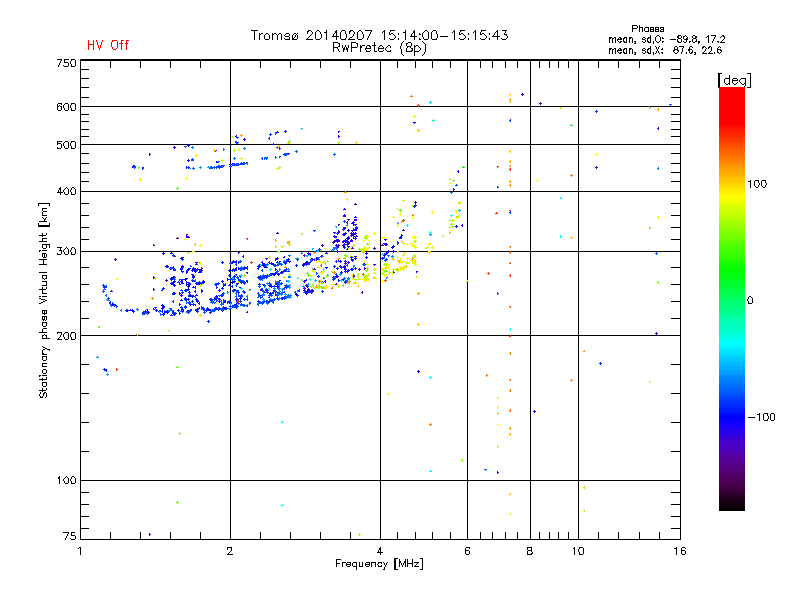Image resolution: width=800 pixels, height=600 pixels.
Task: Click the y-axis tick label '300'
Action: coord(66,252)
